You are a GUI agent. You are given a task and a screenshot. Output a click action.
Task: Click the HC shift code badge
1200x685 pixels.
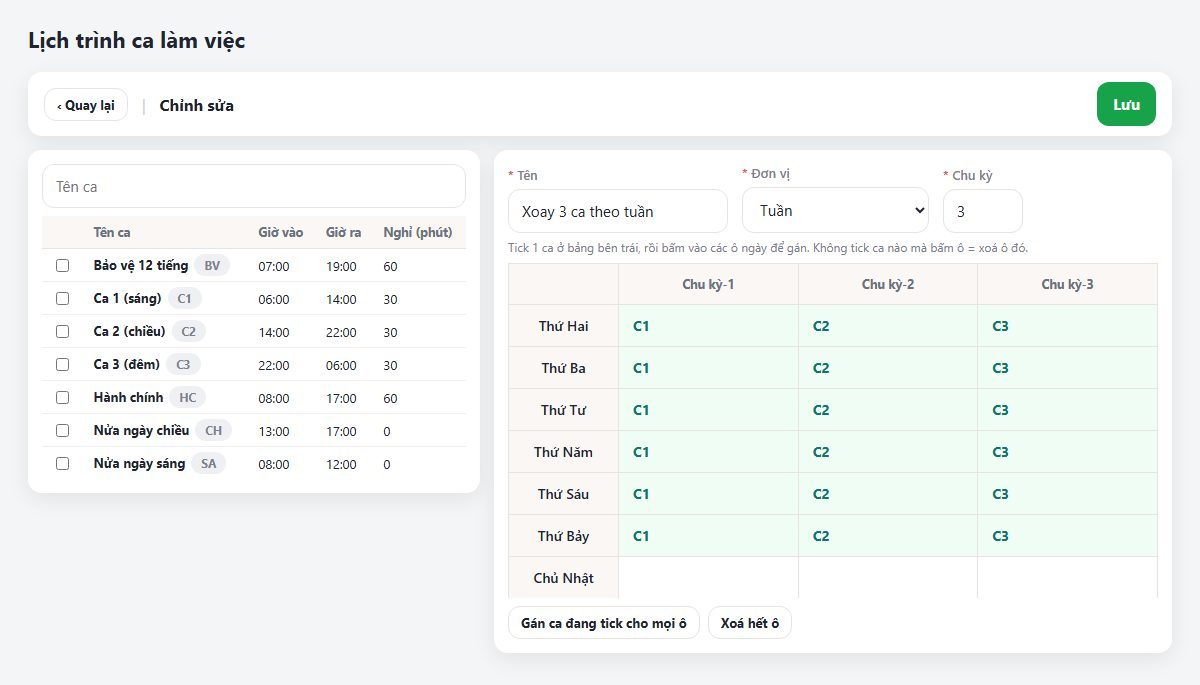pos(187,398)
